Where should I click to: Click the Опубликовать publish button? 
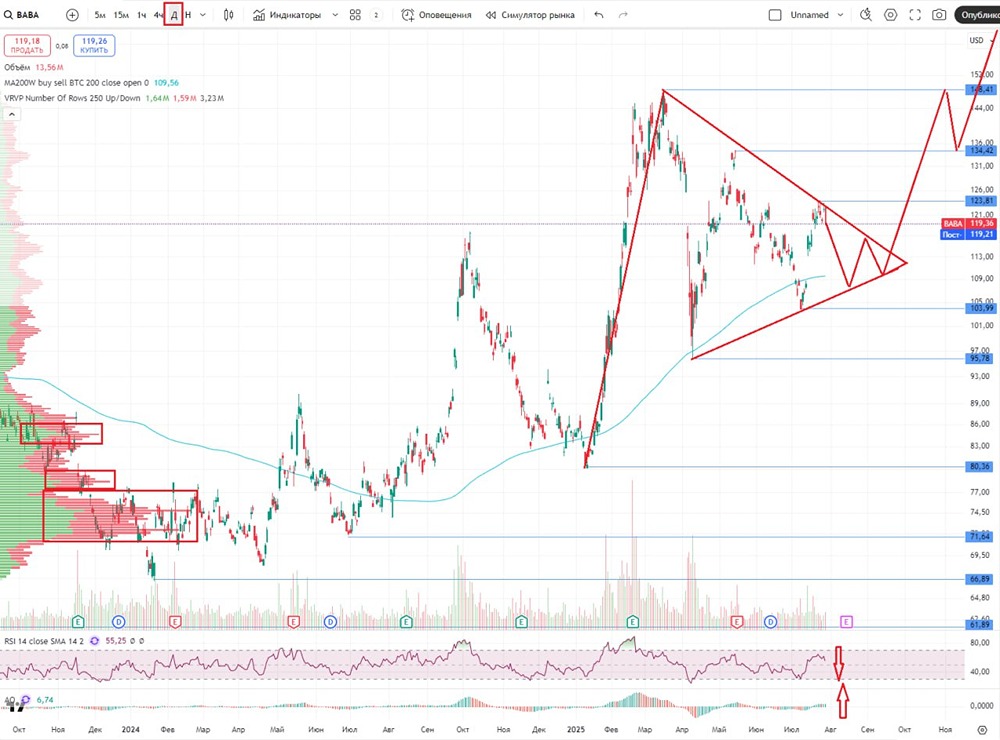[x=977, y=15]
